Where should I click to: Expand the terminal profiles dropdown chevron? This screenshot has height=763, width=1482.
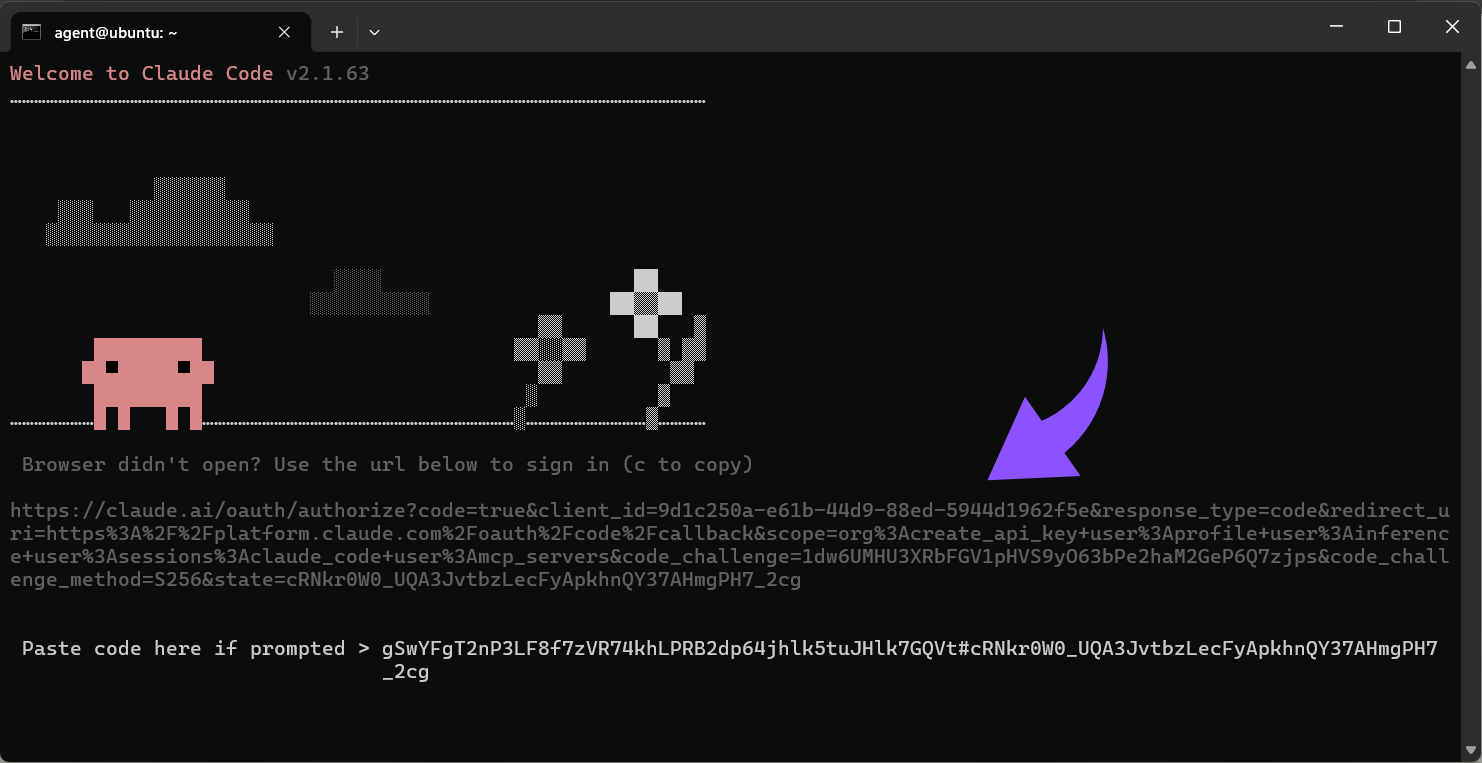click(x=374, y=32)
